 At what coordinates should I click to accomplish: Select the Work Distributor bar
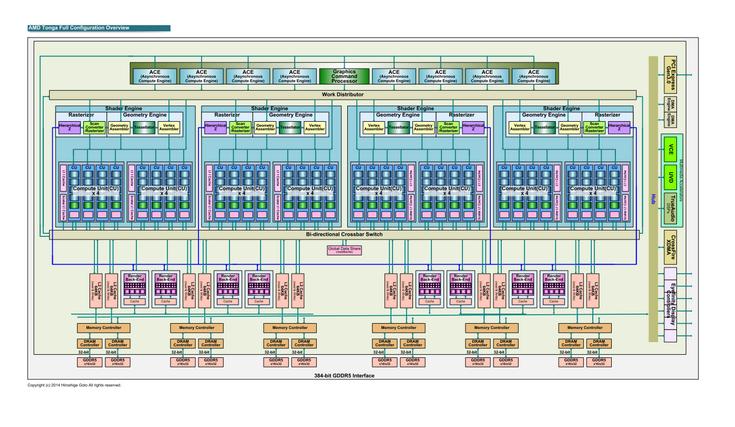coord(343,95)
